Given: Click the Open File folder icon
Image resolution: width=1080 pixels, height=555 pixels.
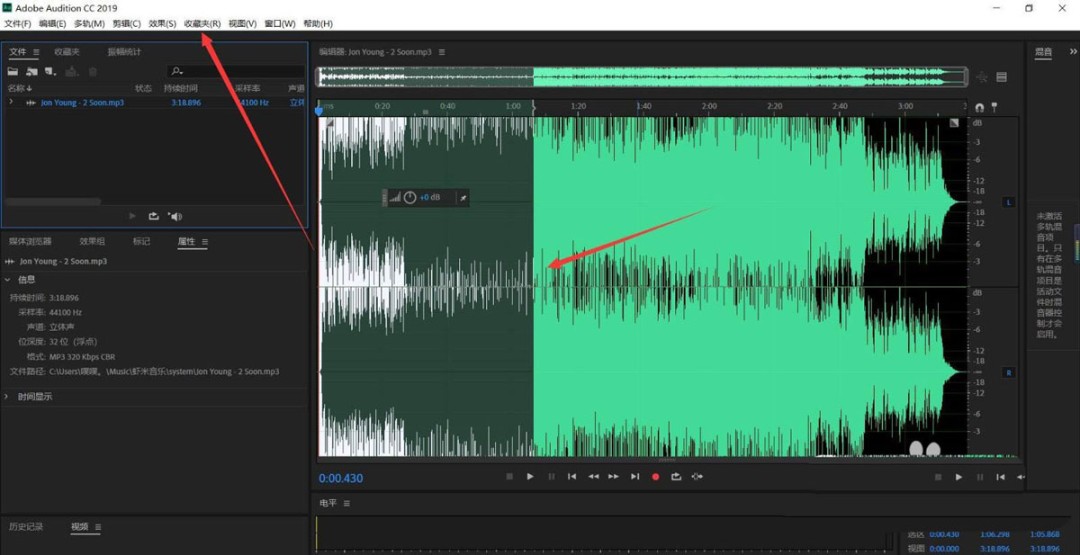Looking at the screenshot, I should [x=13, y=72].
